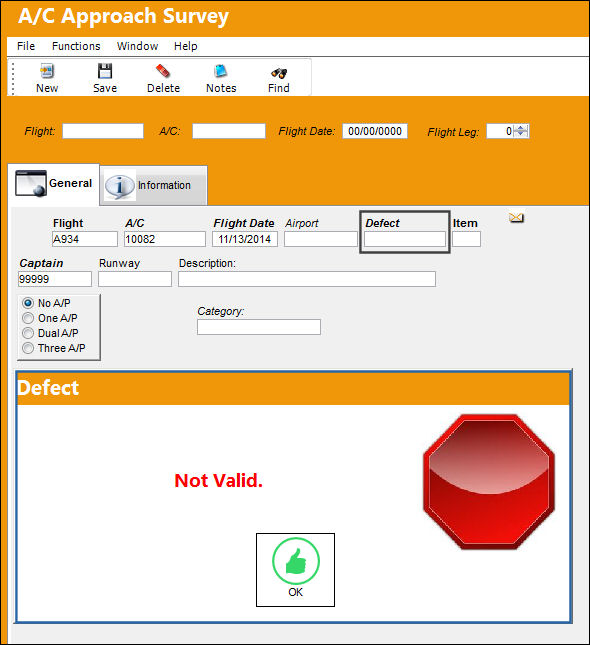Click the A/C search field in the header
590x645 pixels.
click(x=229, y=131)
